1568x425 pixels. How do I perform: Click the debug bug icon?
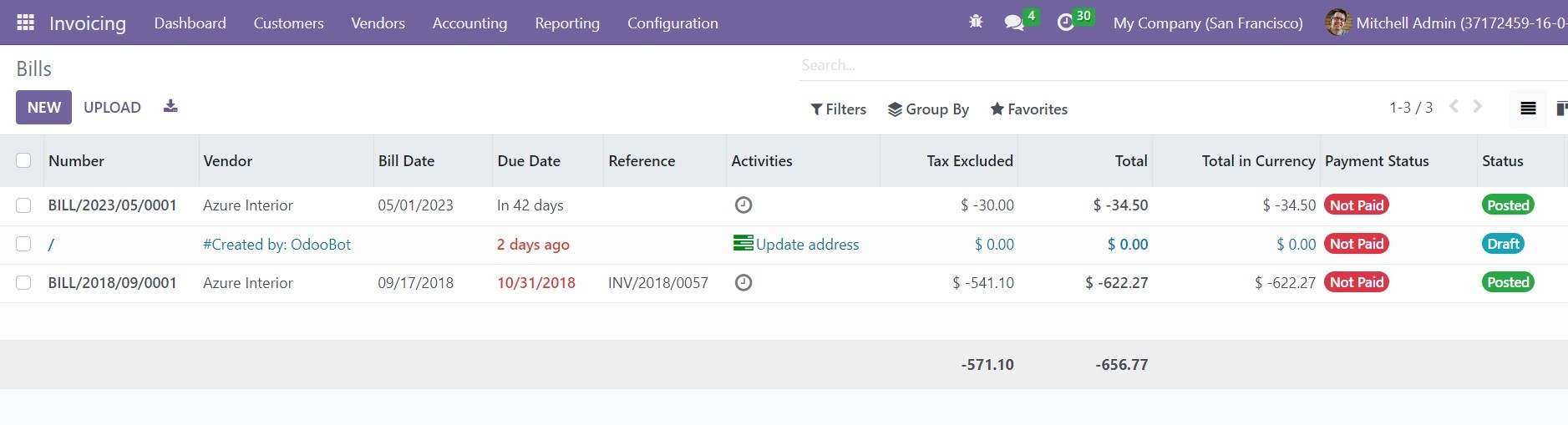tap(976, 23)
